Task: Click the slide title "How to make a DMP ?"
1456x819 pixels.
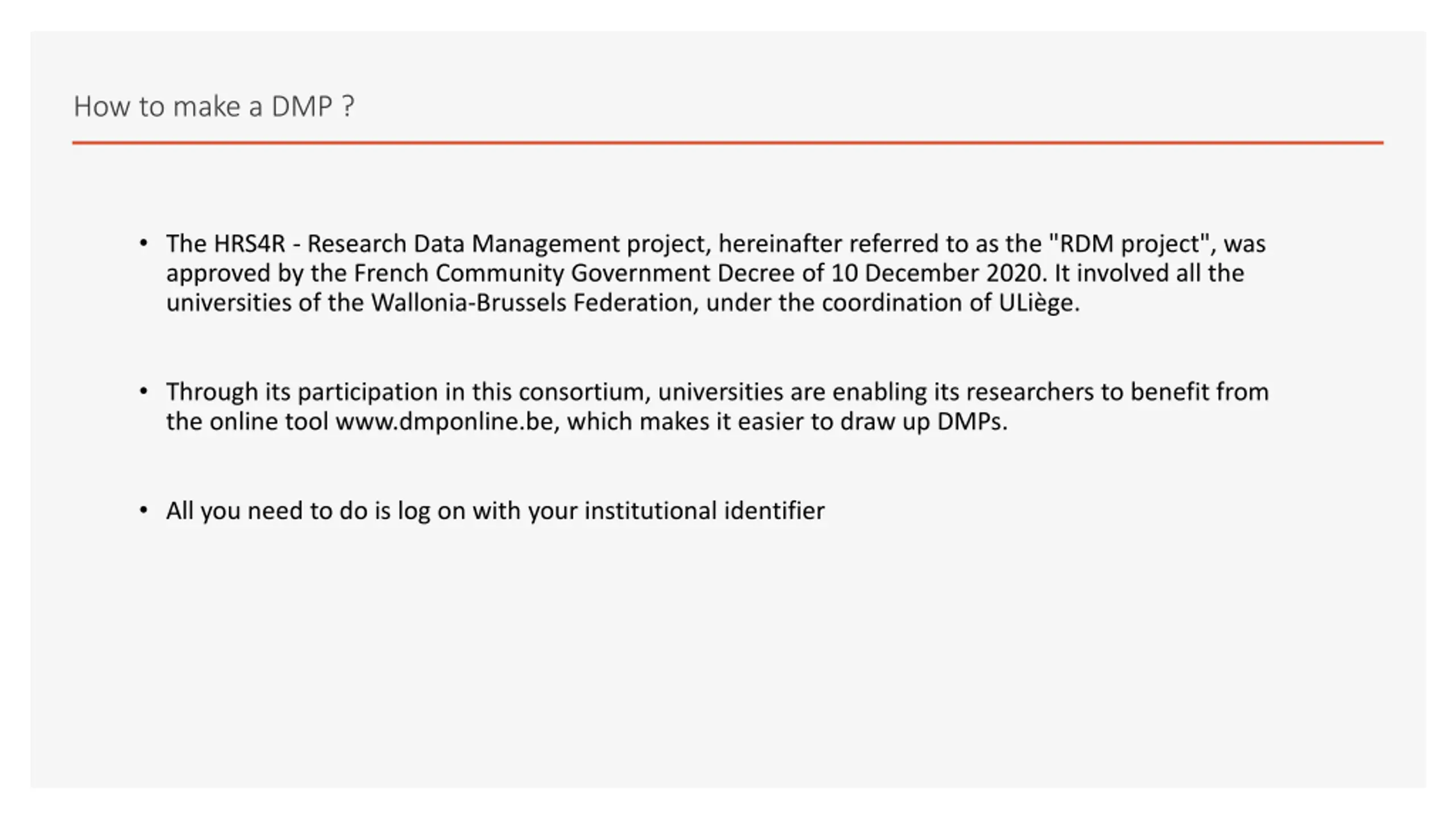Action: tap(214, 106)
